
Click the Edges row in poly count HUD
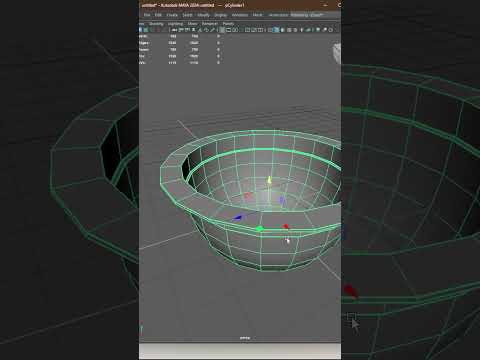point(179,43)
